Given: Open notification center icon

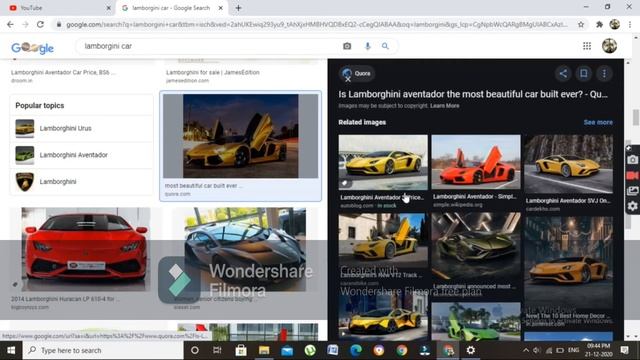Looking at the screenshot, I should pos(624,350).
